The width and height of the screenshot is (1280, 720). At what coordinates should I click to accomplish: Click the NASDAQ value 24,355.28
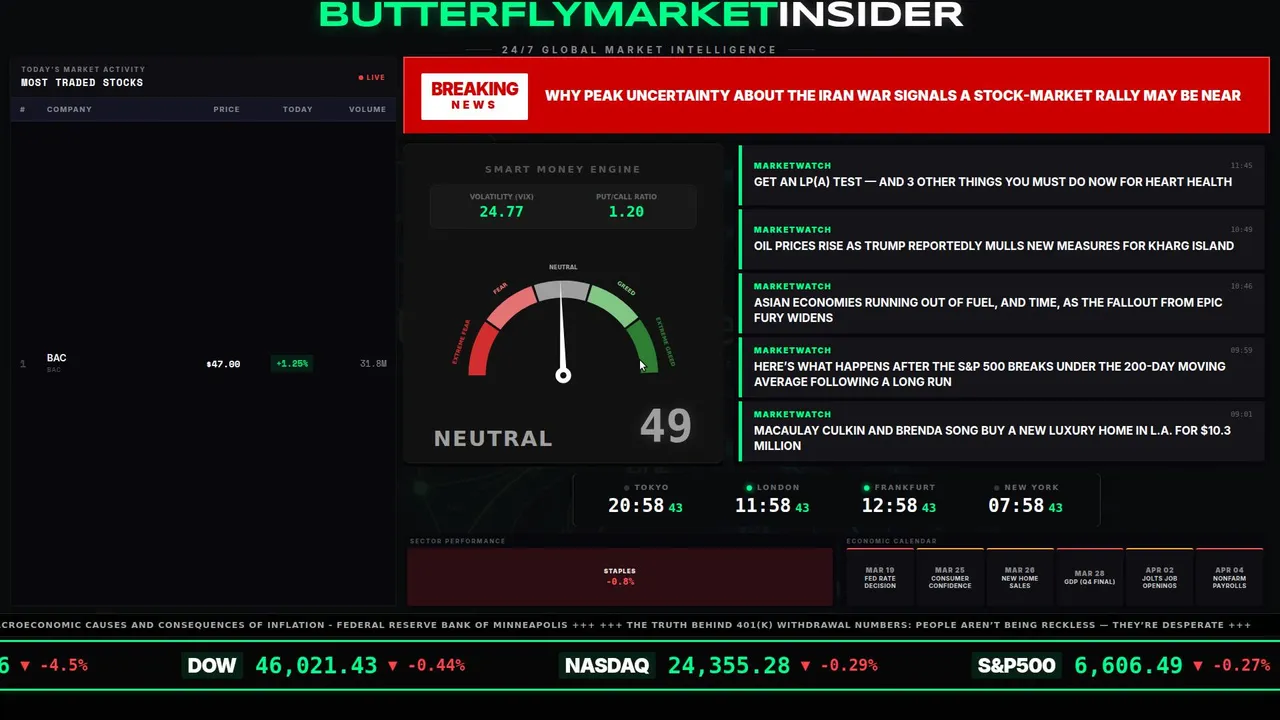tap(729, 666)
